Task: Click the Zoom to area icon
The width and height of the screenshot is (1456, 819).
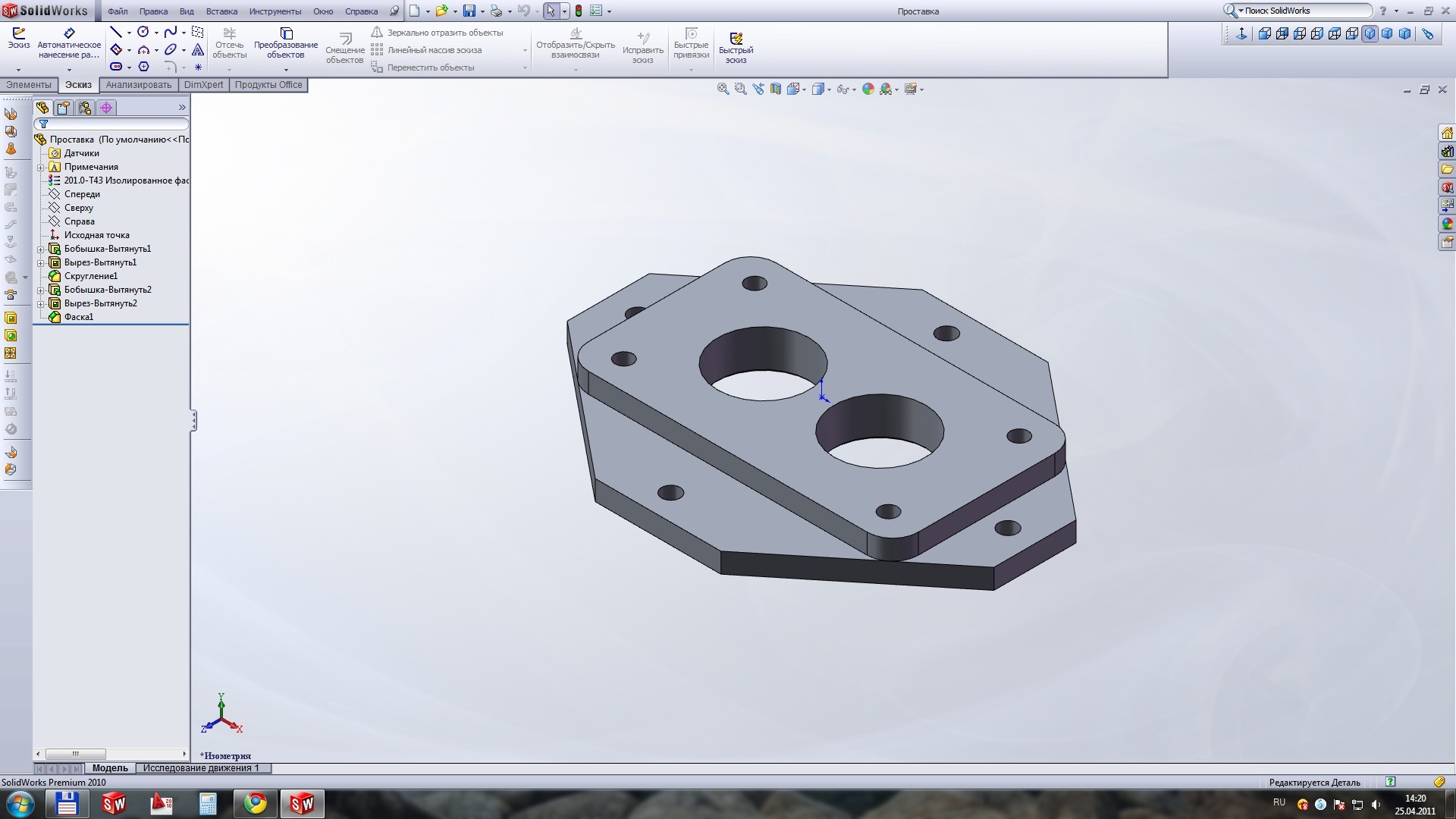Action: click(x=740, y=89)
